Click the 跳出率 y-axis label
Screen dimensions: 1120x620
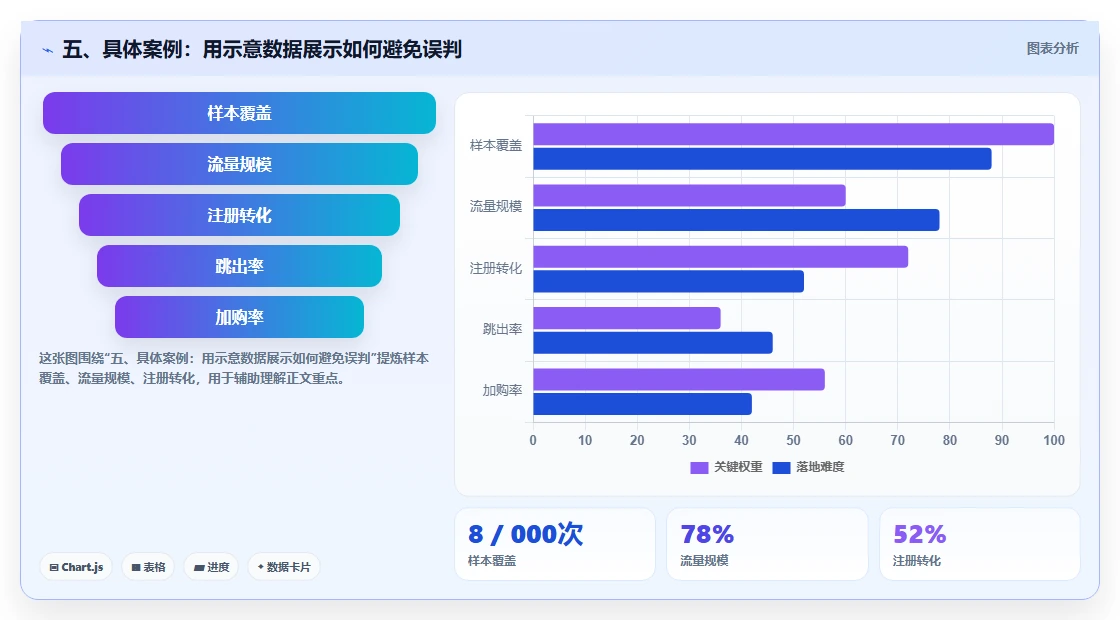[x=502, y=329]
